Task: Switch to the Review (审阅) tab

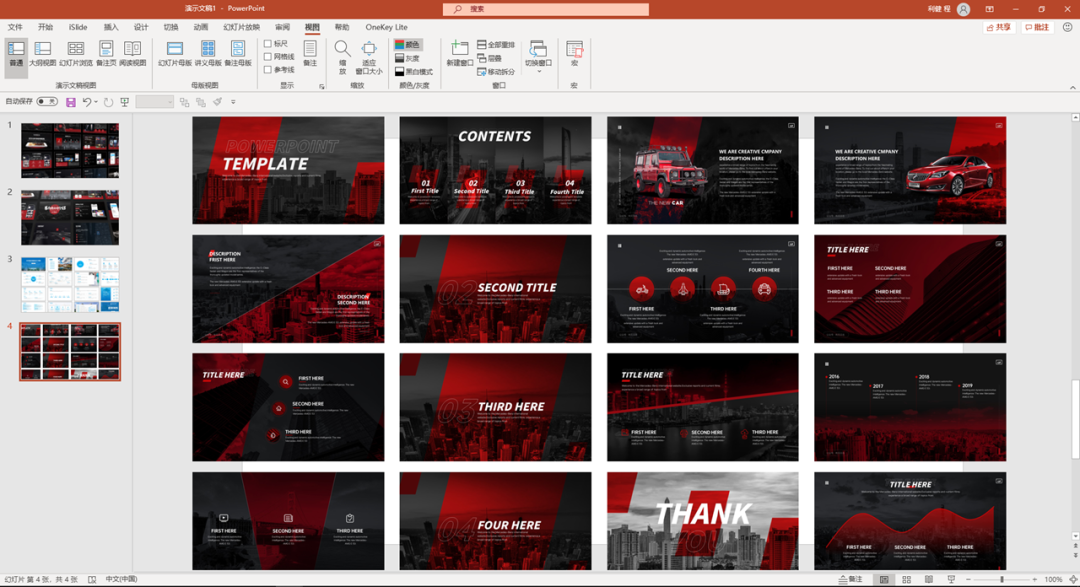Action: [282, 27]
